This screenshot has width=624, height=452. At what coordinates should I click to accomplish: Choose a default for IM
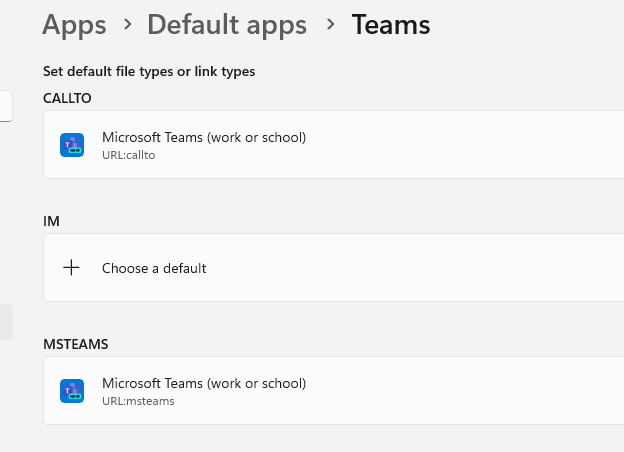pyautogui.click(x=333, y=267)
